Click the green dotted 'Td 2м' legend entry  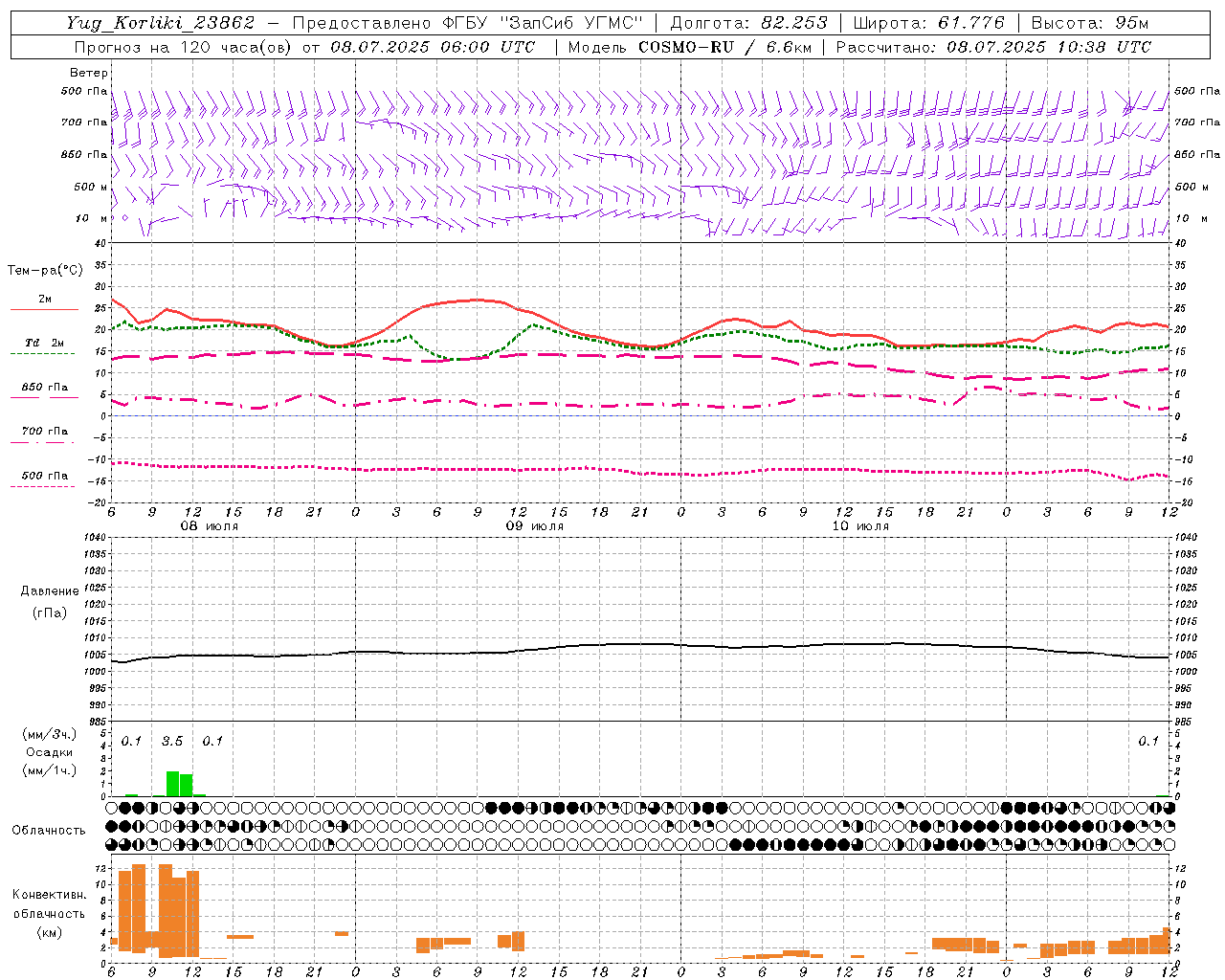[44, 347]
